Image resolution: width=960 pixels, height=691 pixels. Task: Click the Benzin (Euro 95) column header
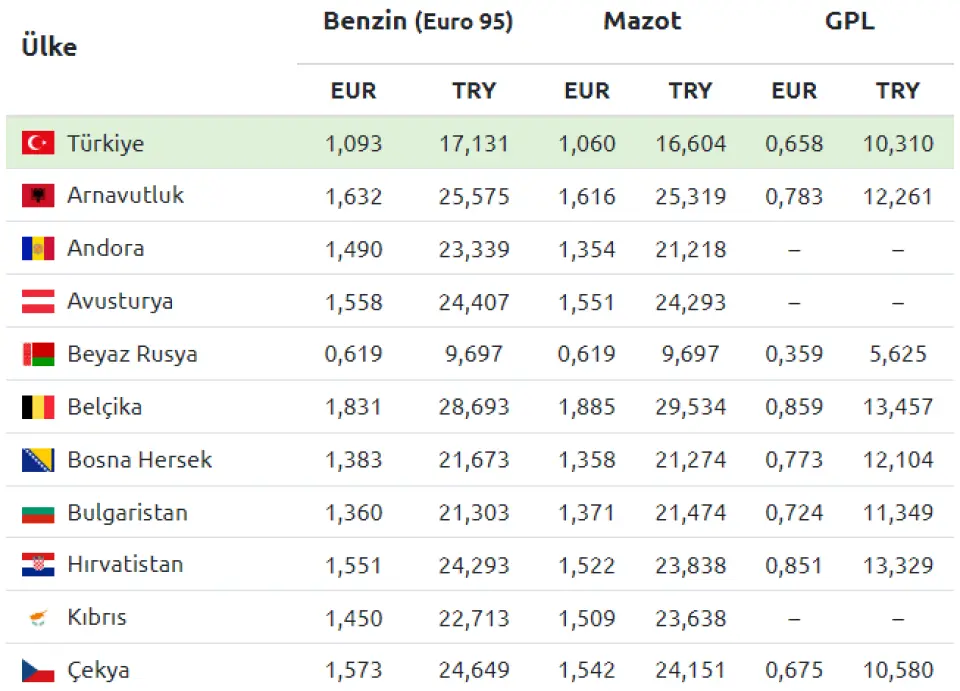[418, 22]
